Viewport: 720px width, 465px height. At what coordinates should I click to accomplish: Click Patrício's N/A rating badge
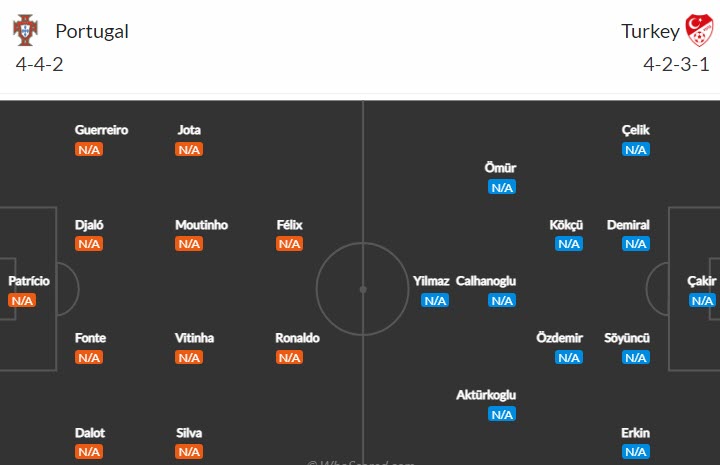[x=22, y=300]
